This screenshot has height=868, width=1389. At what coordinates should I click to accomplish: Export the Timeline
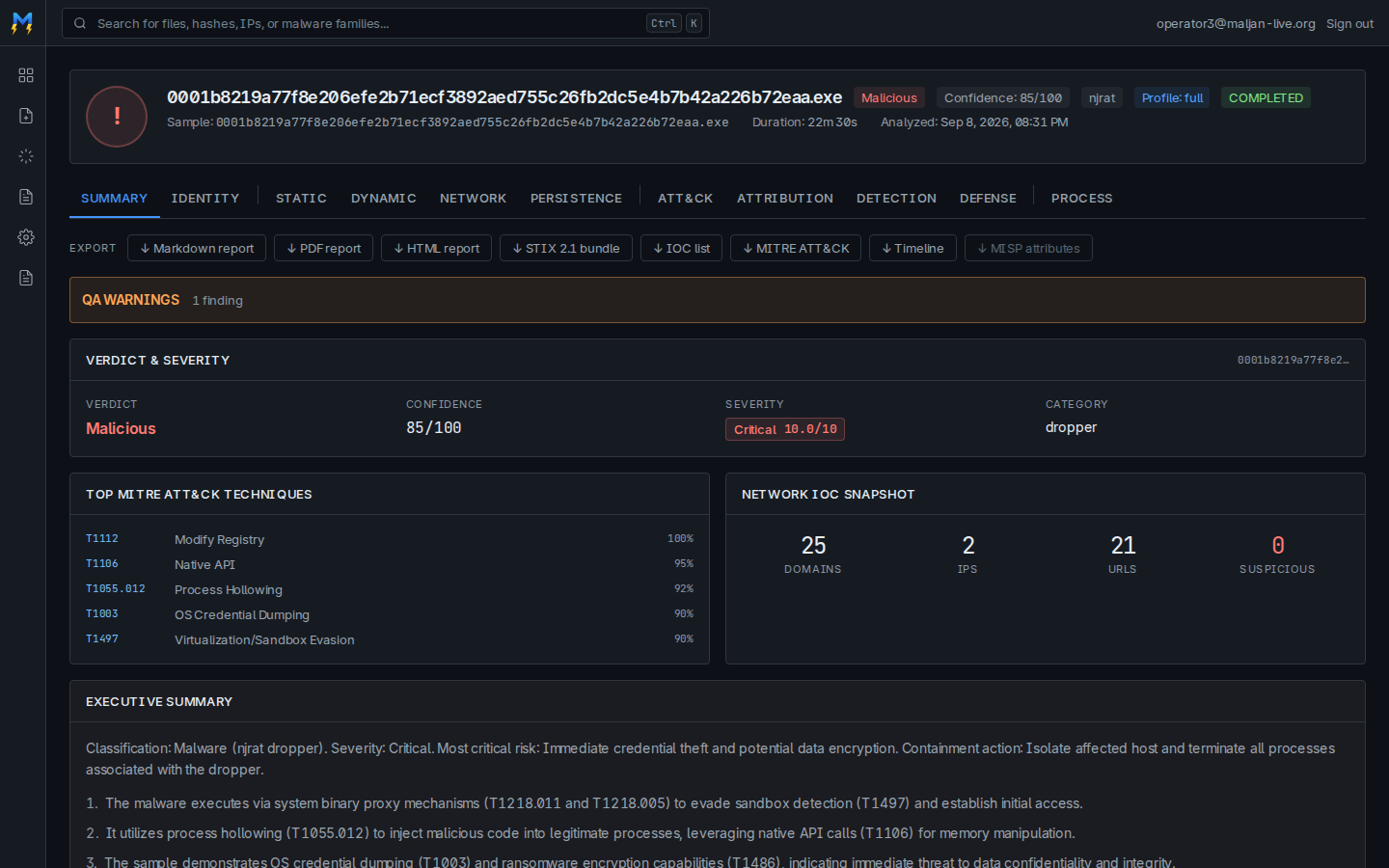pyautogui.click(x=912, y=248)
